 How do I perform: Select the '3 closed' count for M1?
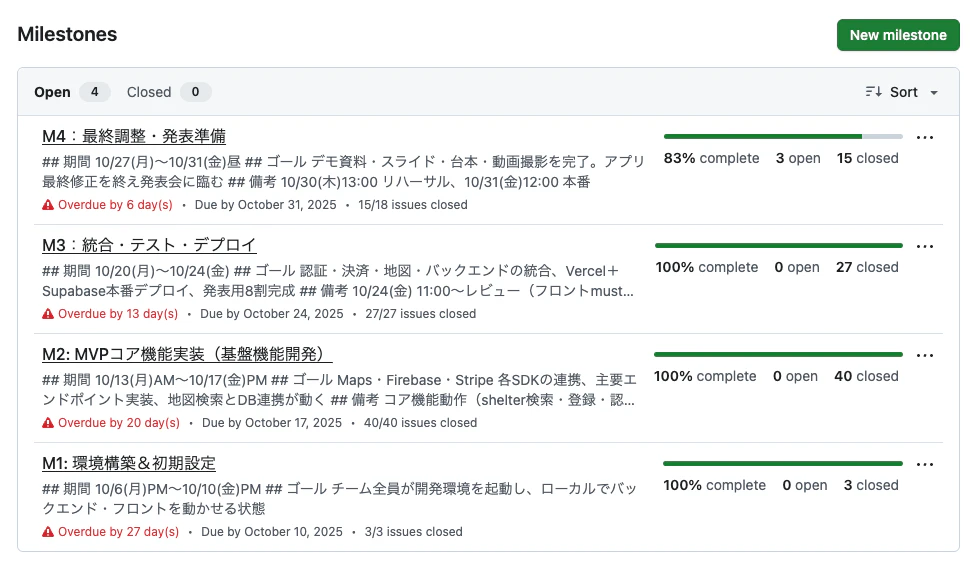click(871, 486)
